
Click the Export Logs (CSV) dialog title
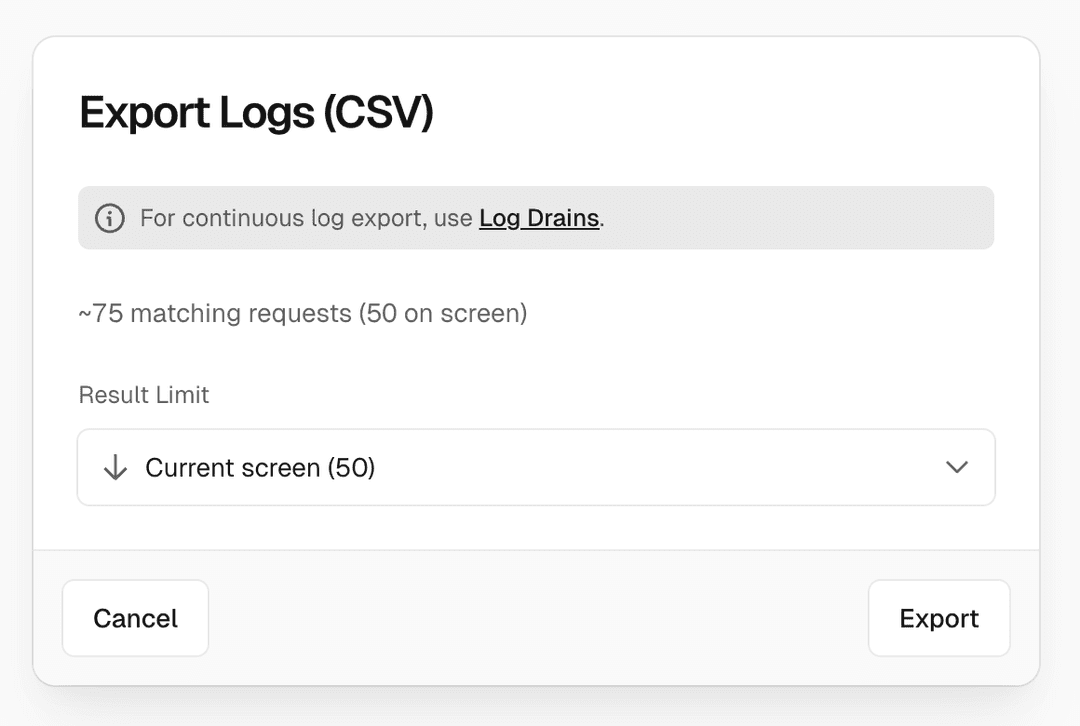tap(256, 113)
